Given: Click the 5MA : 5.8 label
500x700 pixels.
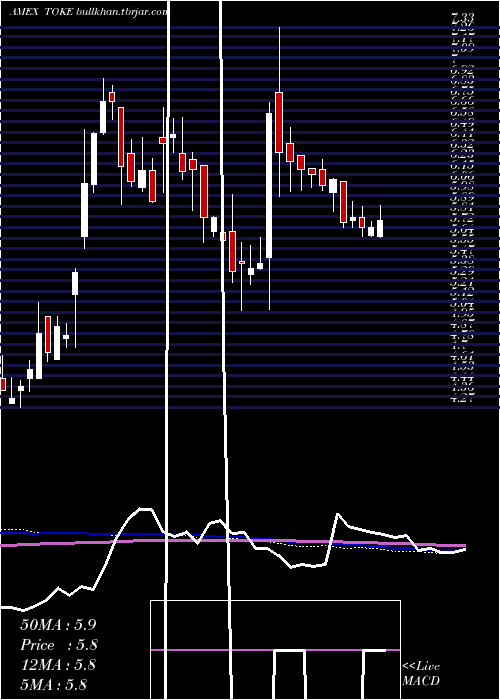Looking at the screenshot, I should [x=53, y=684].
